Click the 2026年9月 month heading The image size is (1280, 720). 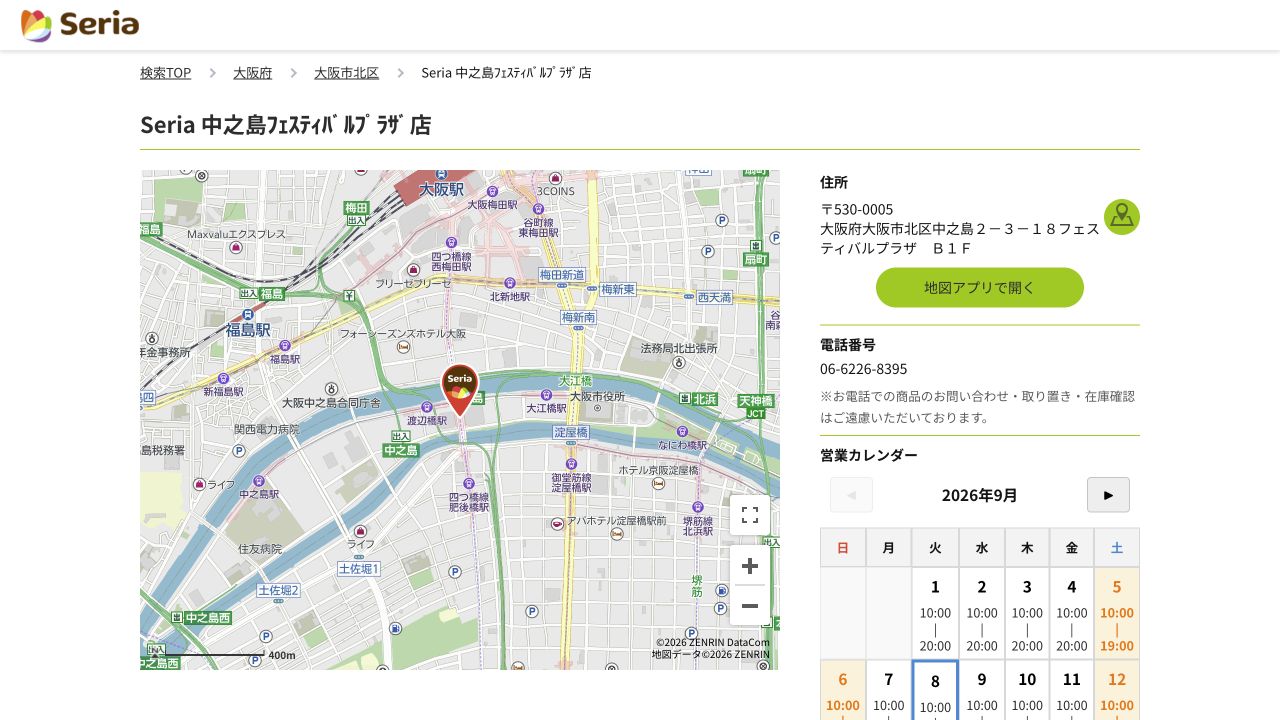[980, 495]
